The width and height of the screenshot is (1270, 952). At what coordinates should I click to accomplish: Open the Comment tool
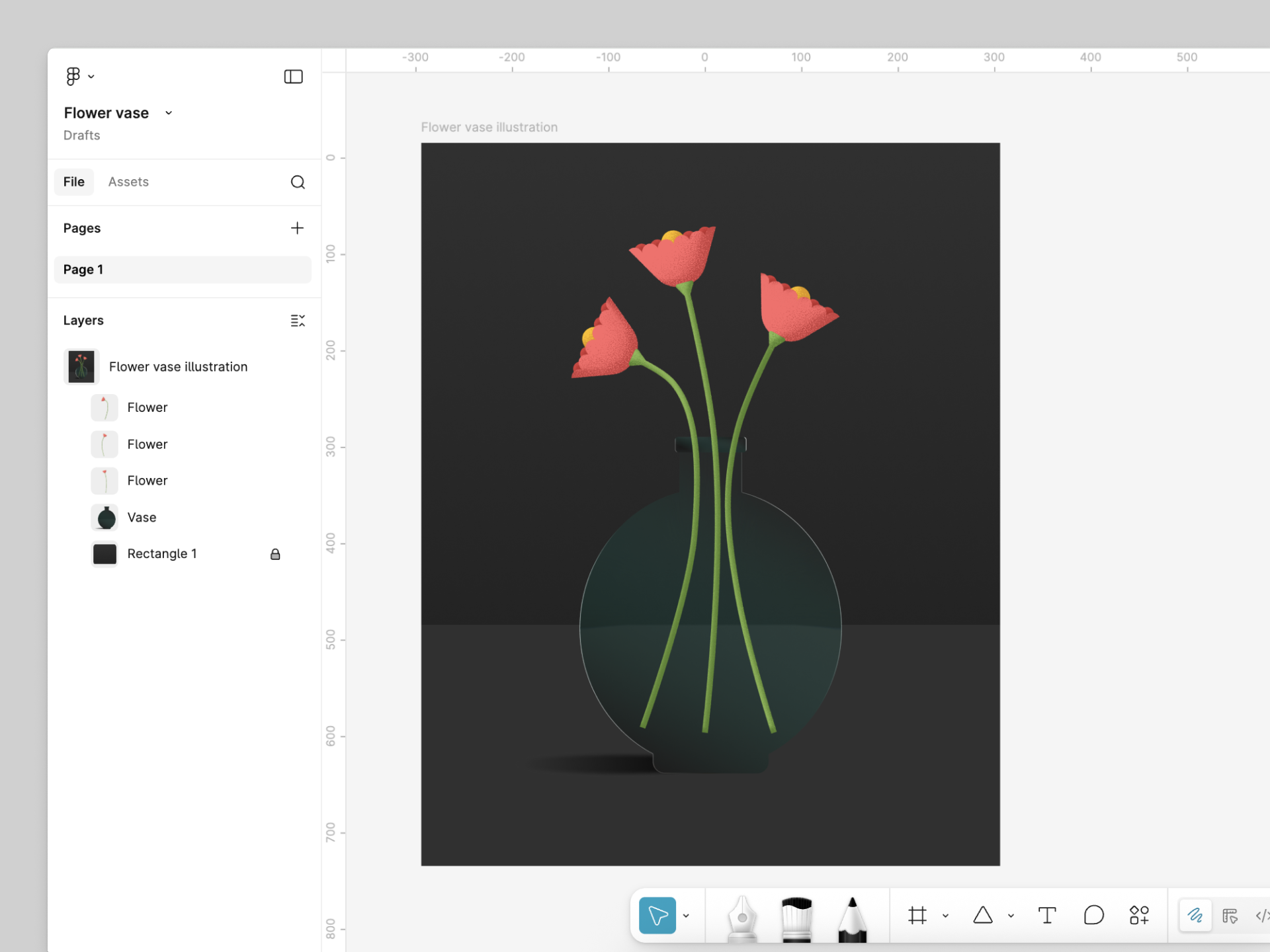(x=1094, y=916)
